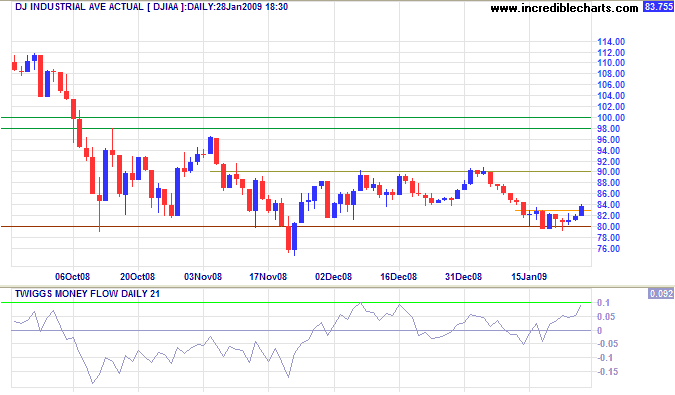Screen dimensions: 675x395
Task: Click the DJ Industrial Ave Actual chart title
Action: point(152,7)
